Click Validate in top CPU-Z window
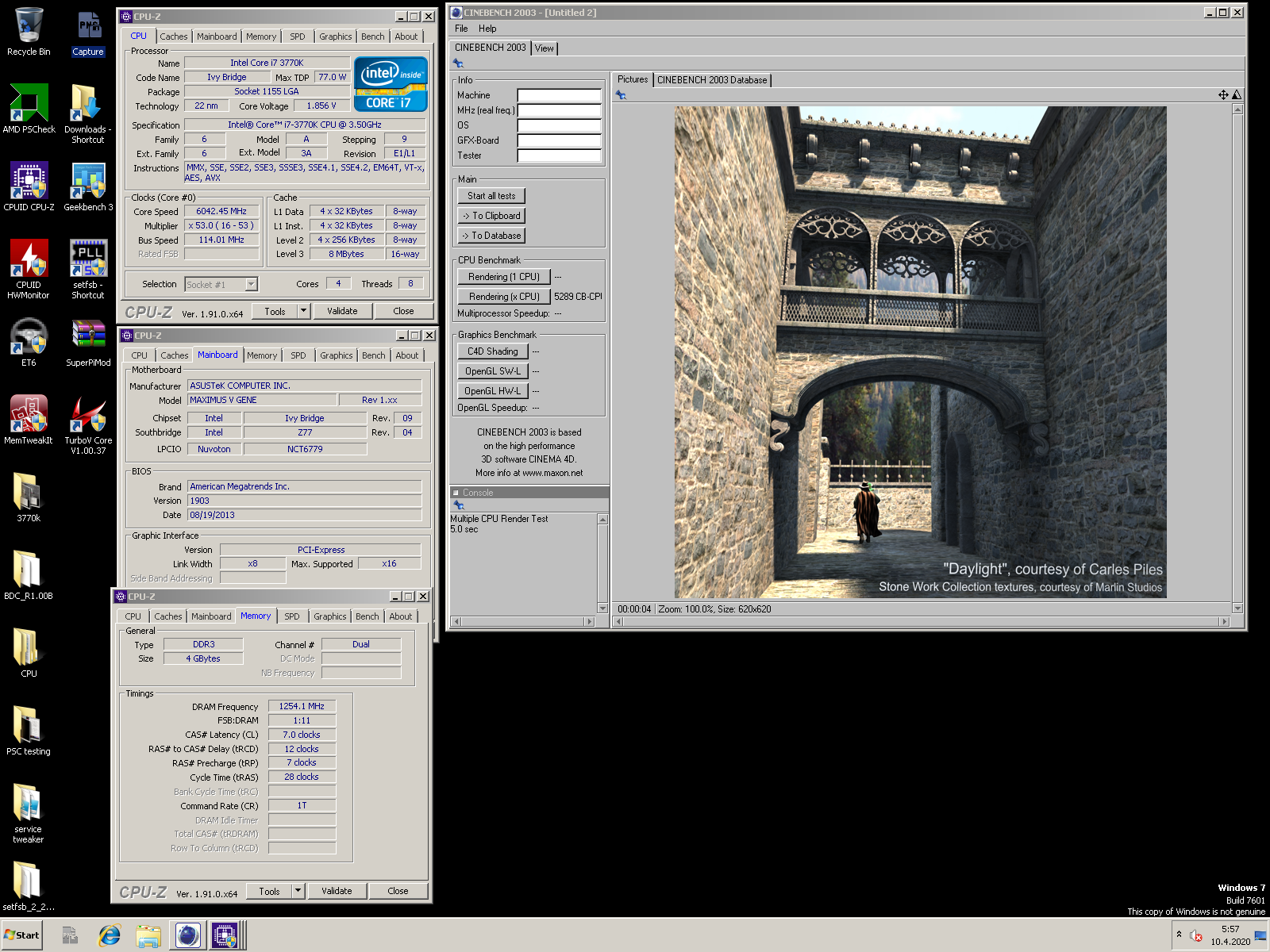 click(342, 311)
